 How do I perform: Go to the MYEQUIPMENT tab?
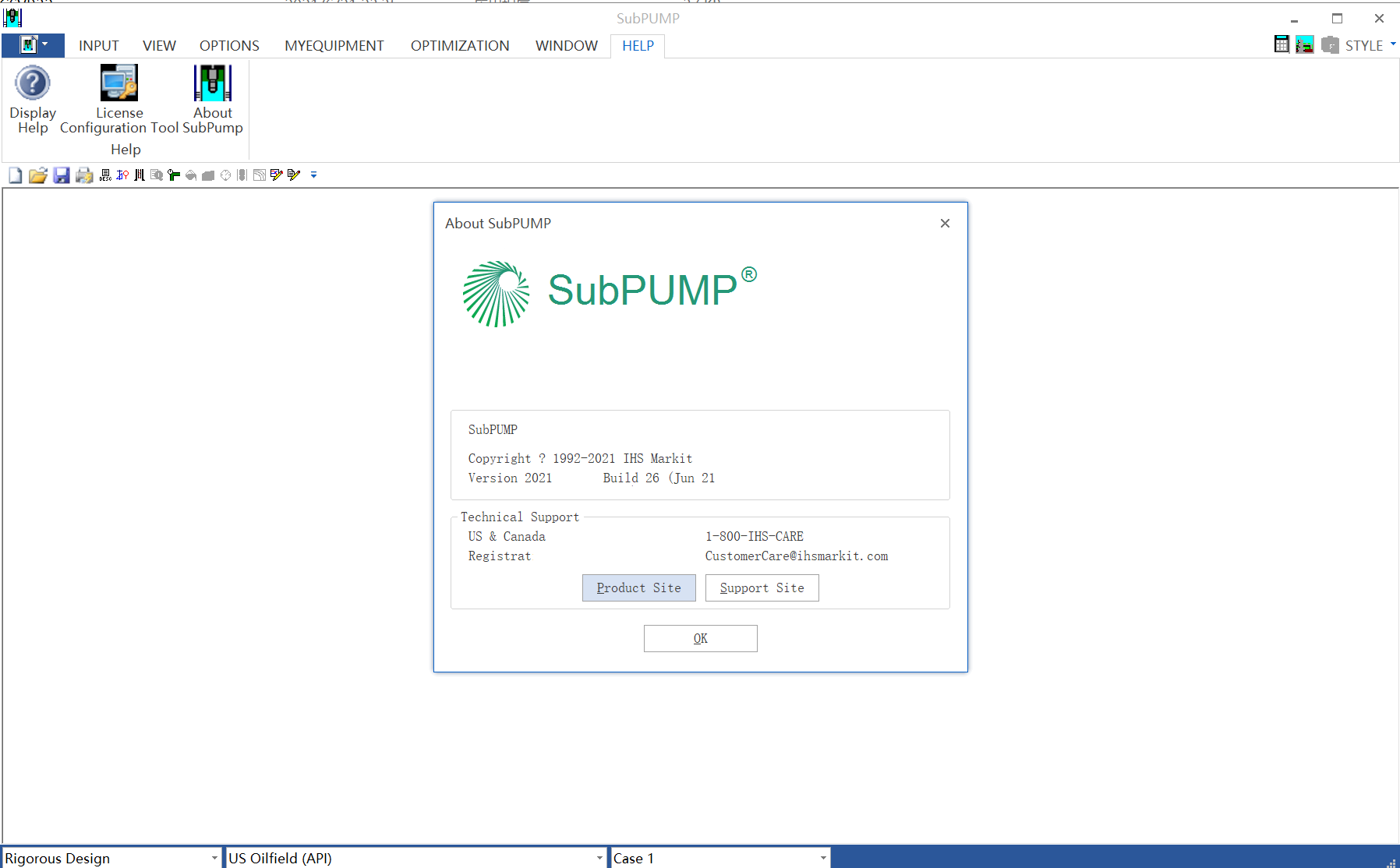point(334,46)
